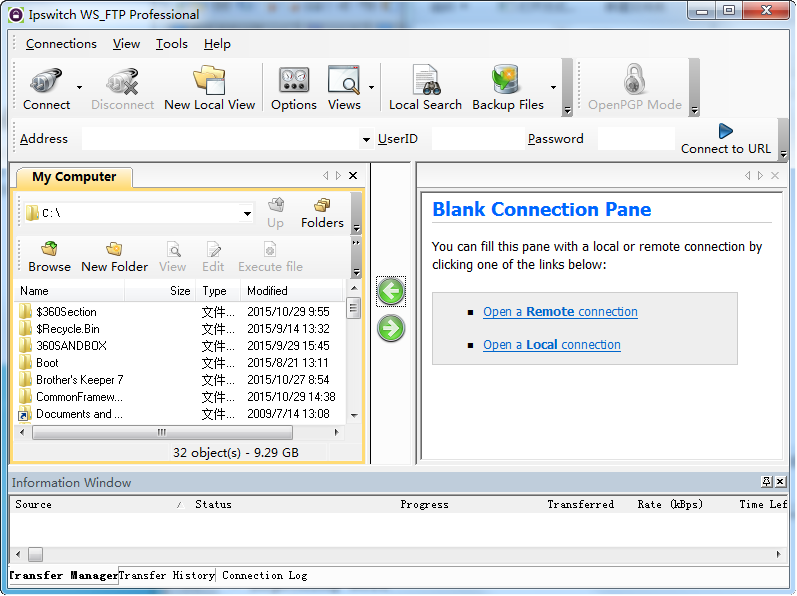Screen dimensions: 797x596
Task: Create a New Folder in local pane
Action: [x=114, y=256]
